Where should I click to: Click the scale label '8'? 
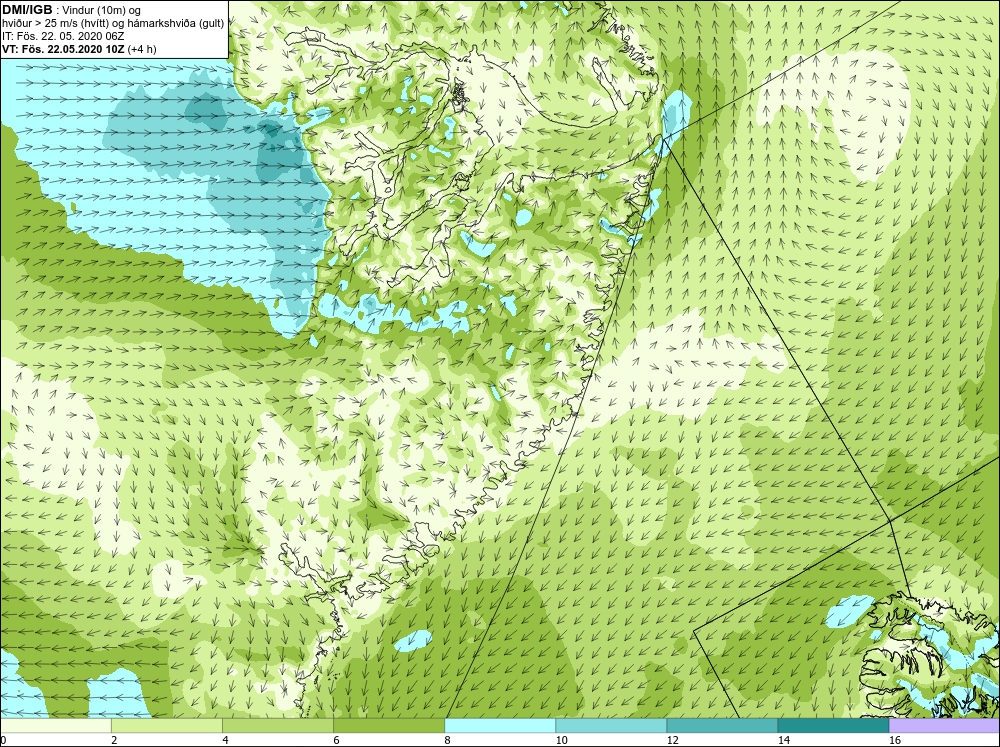[447, 740]
